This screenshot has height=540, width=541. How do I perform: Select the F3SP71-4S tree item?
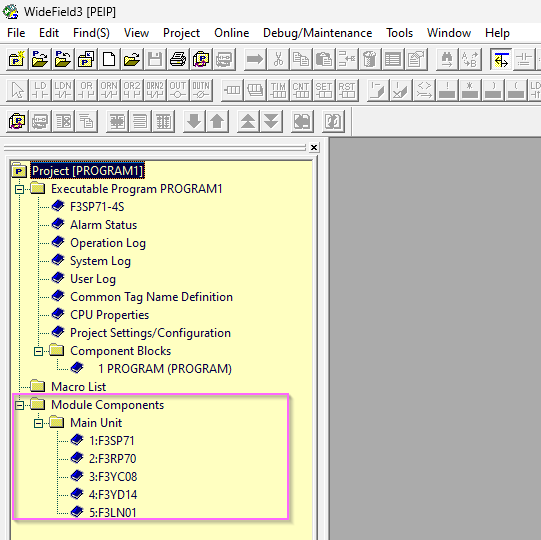[97, 207]
